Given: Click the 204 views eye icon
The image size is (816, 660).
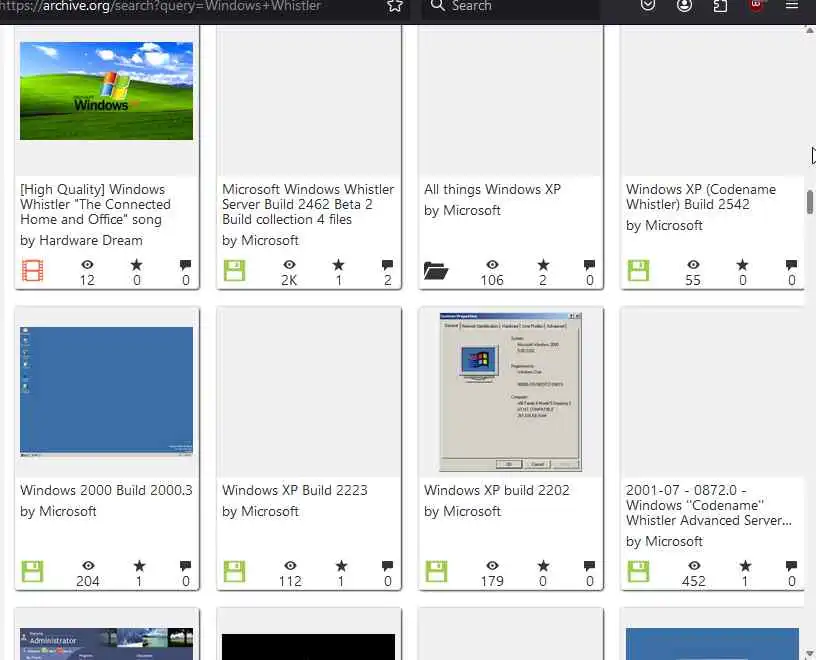Looking at the screenshot, I should click(88, 566).
